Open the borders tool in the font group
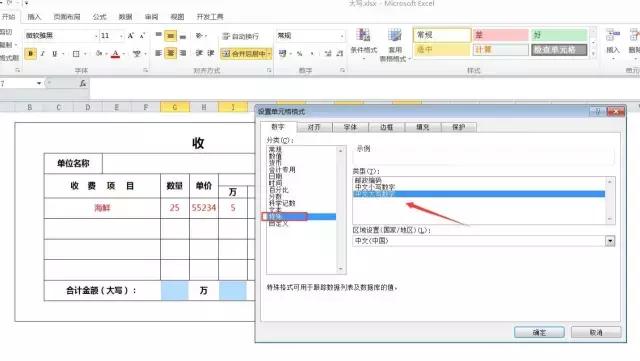The height and width of the screenshot is (361, 640). click(x=76, y=53)
